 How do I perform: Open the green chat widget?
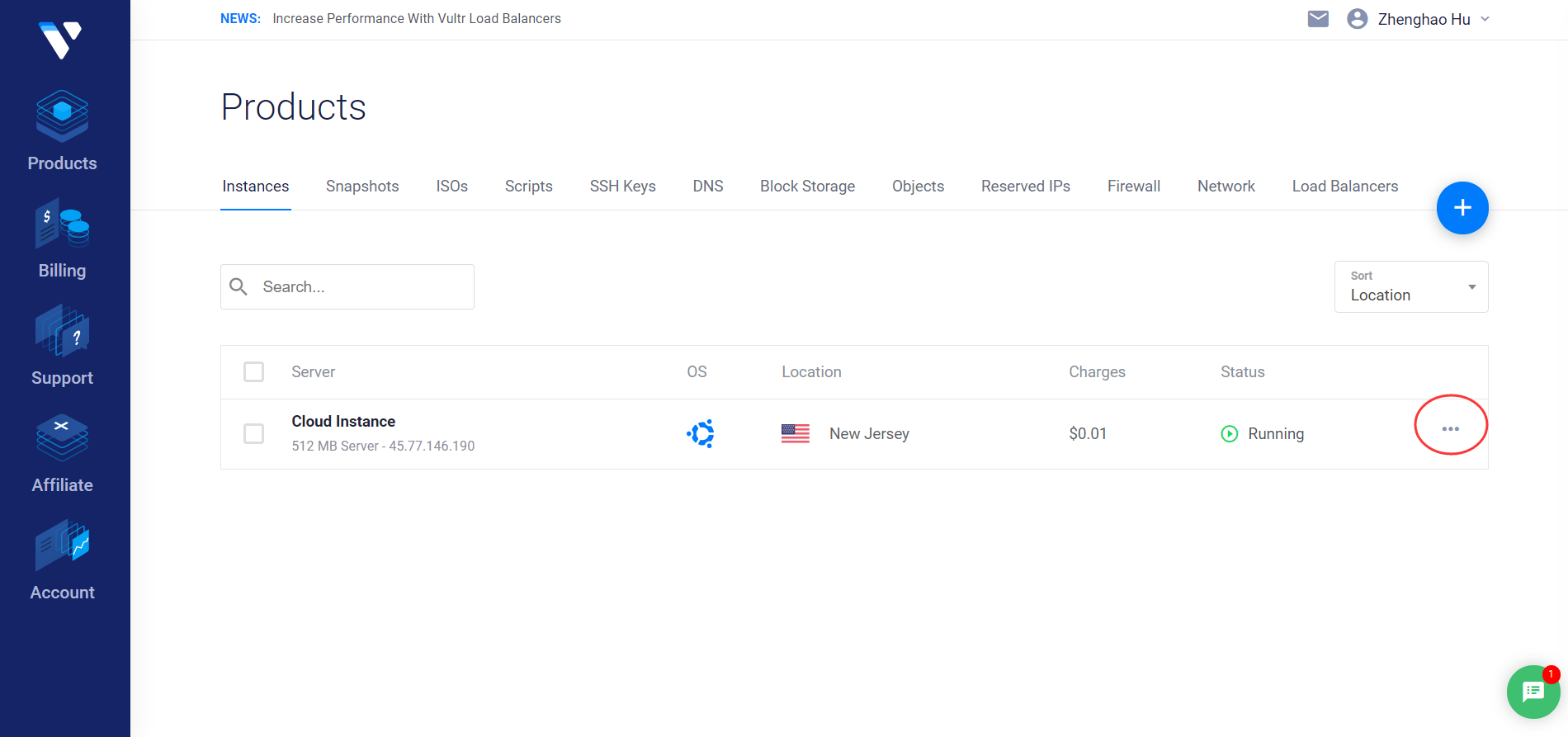point(1533,692)
